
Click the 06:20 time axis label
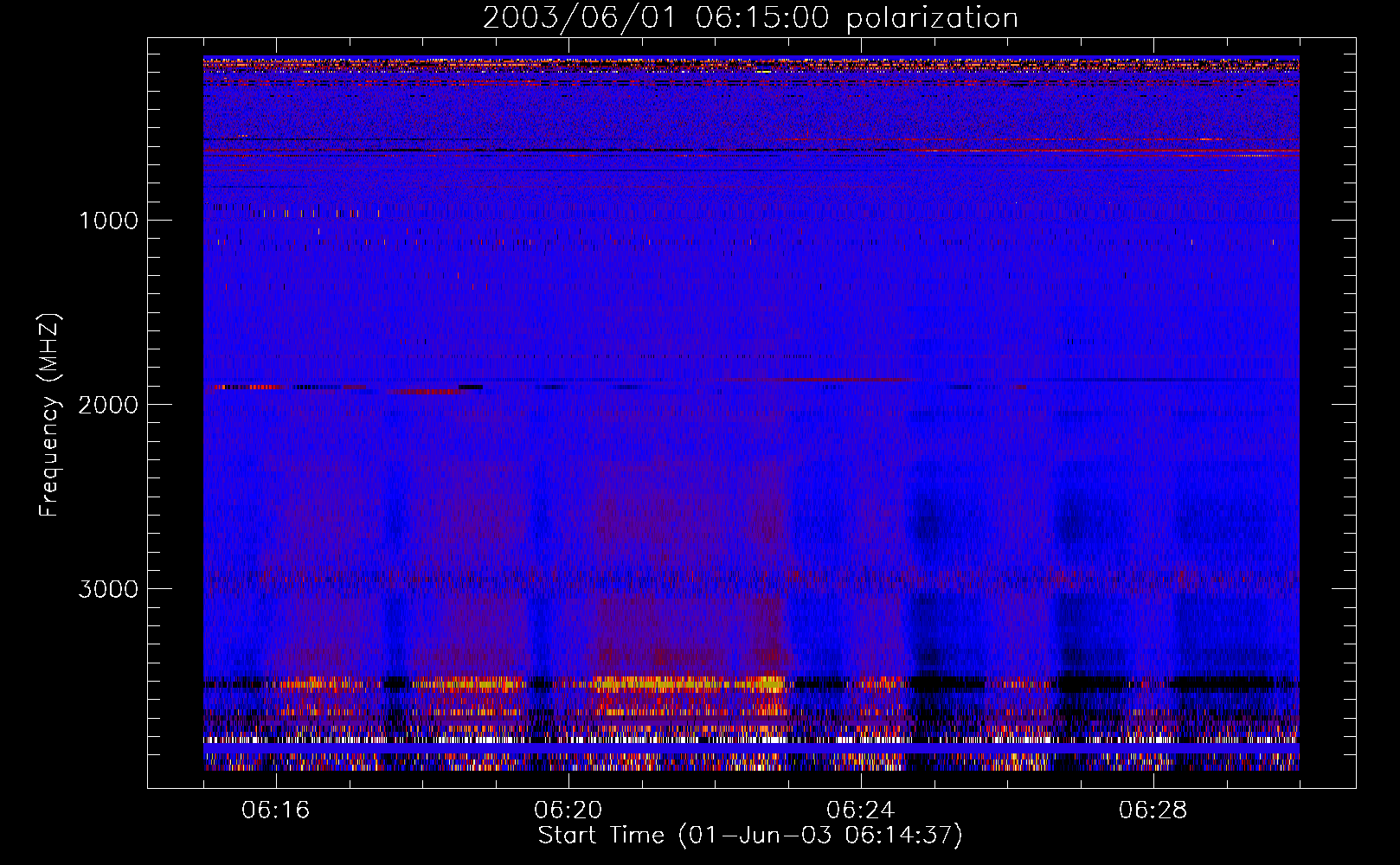coord(568,811)
